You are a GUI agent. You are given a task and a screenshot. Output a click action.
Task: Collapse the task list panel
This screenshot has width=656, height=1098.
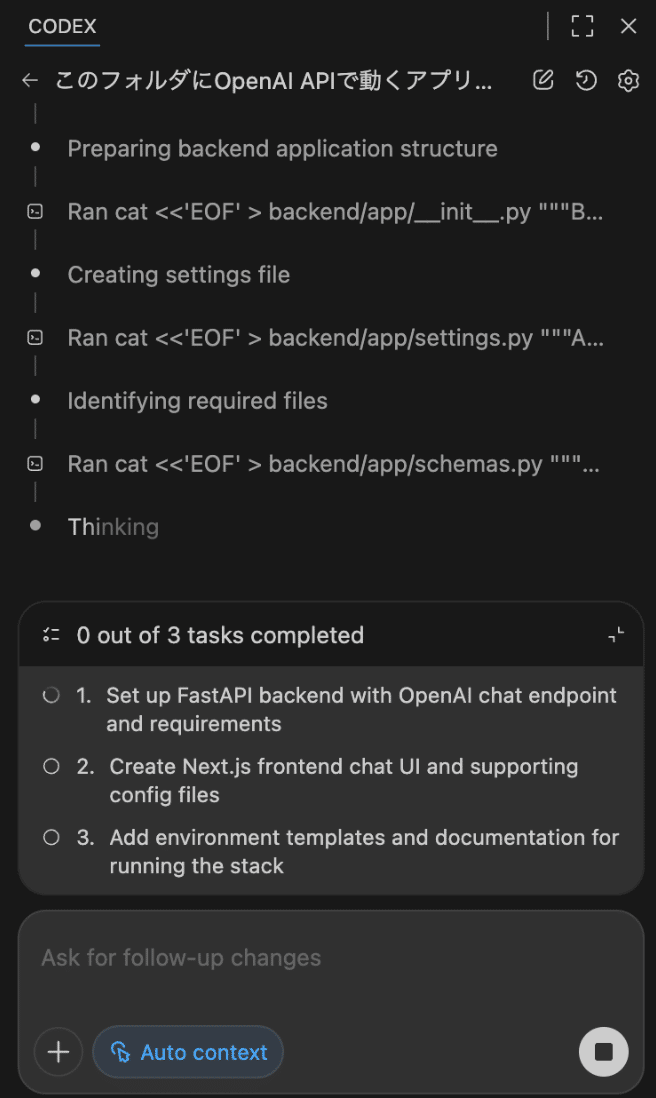(x=618, y=634)
